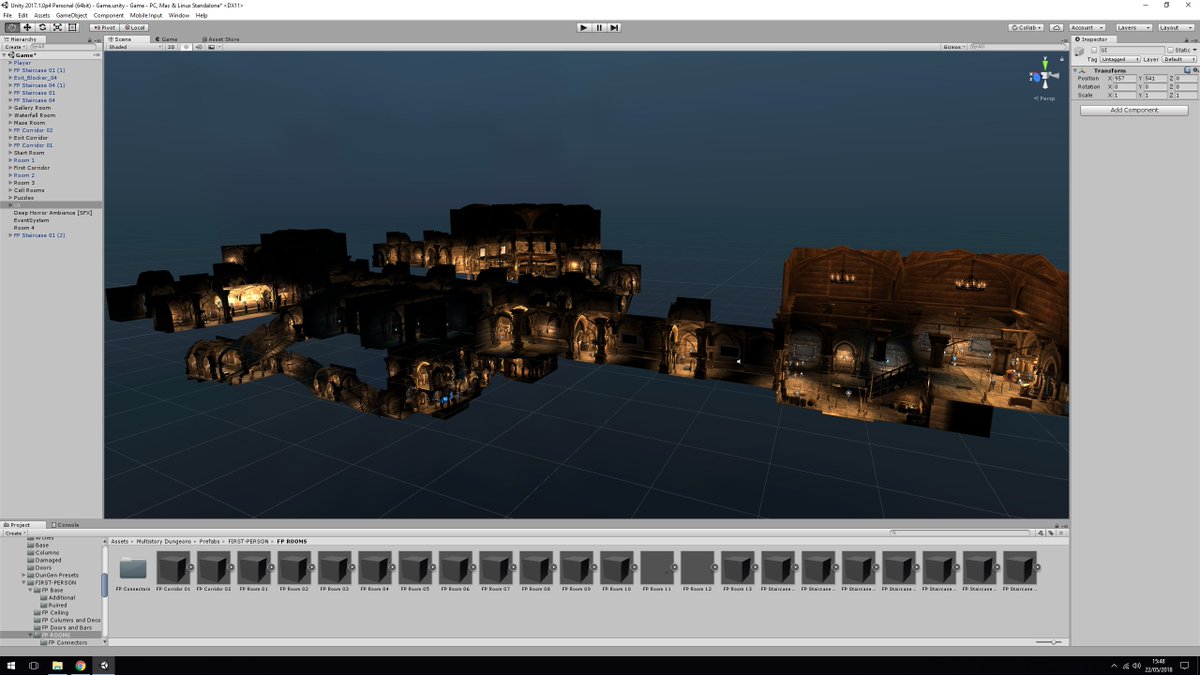1200x675 pixels.
Task: Click Add Component button
Action: tap(1134, 110)
